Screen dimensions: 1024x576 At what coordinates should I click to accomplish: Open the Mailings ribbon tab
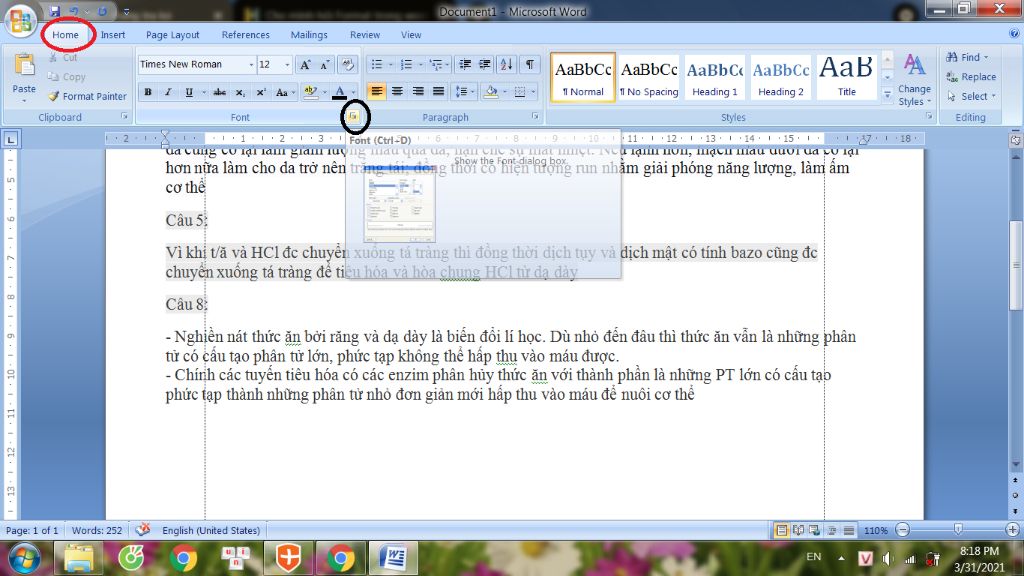click(x=309, y=35)
